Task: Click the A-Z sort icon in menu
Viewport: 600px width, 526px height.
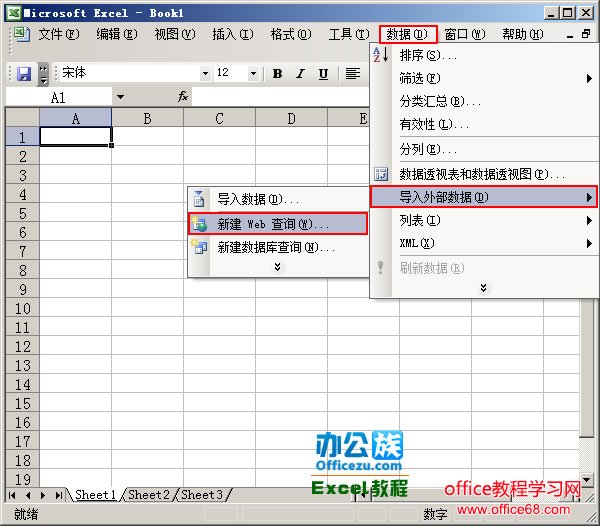Action: tap(381, 55)
